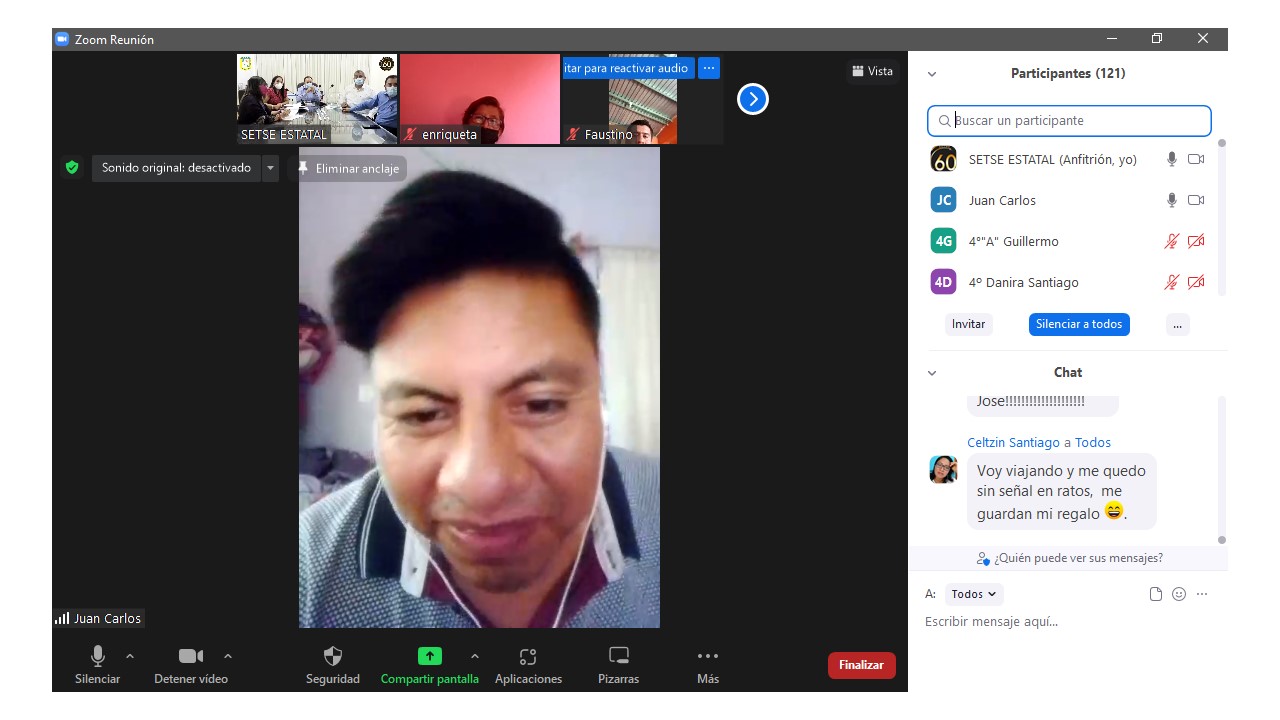Viewport: 1280px width, 720px height.
Task: Click the reactivar audio tooltip button
Action: click(628, 68)
